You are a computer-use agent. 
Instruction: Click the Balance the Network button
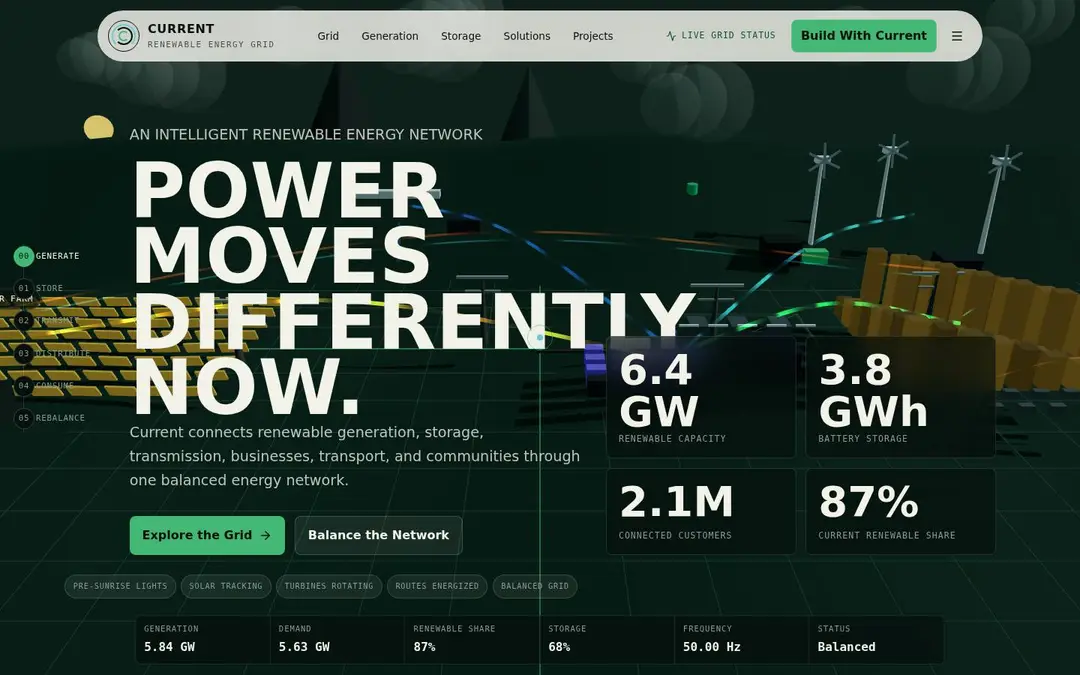378,535
